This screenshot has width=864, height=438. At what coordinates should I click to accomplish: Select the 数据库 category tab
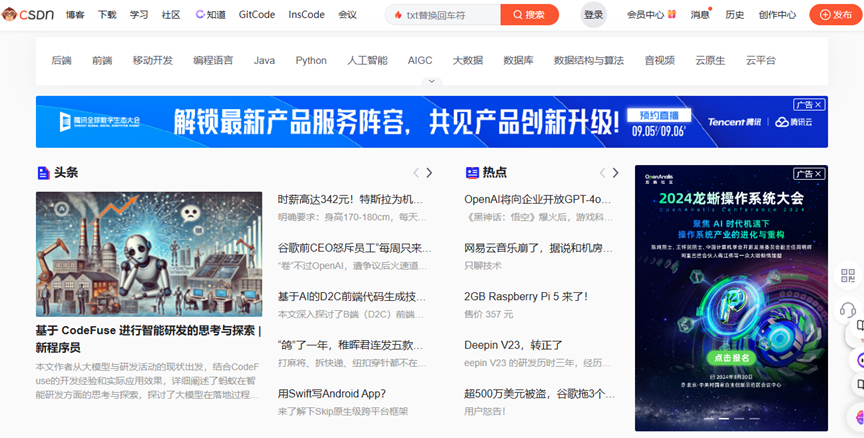point(519,61)
